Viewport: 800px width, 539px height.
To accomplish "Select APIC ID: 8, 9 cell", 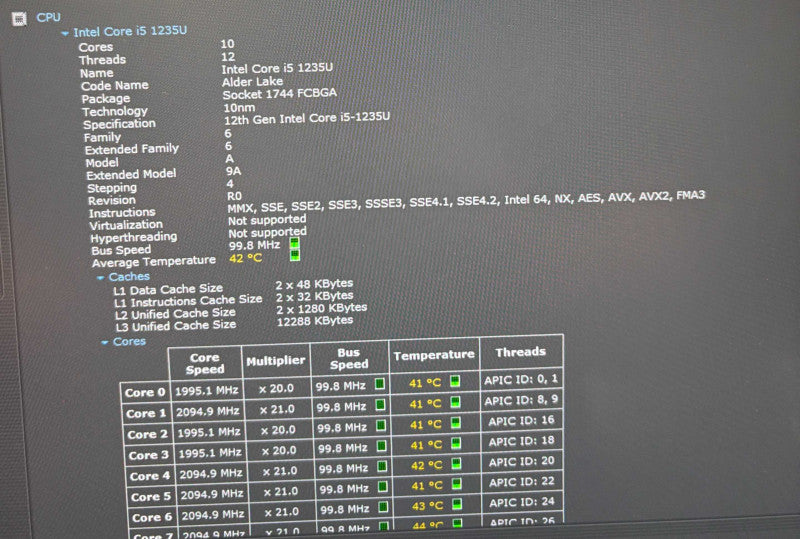I will [x=521, y=400].
